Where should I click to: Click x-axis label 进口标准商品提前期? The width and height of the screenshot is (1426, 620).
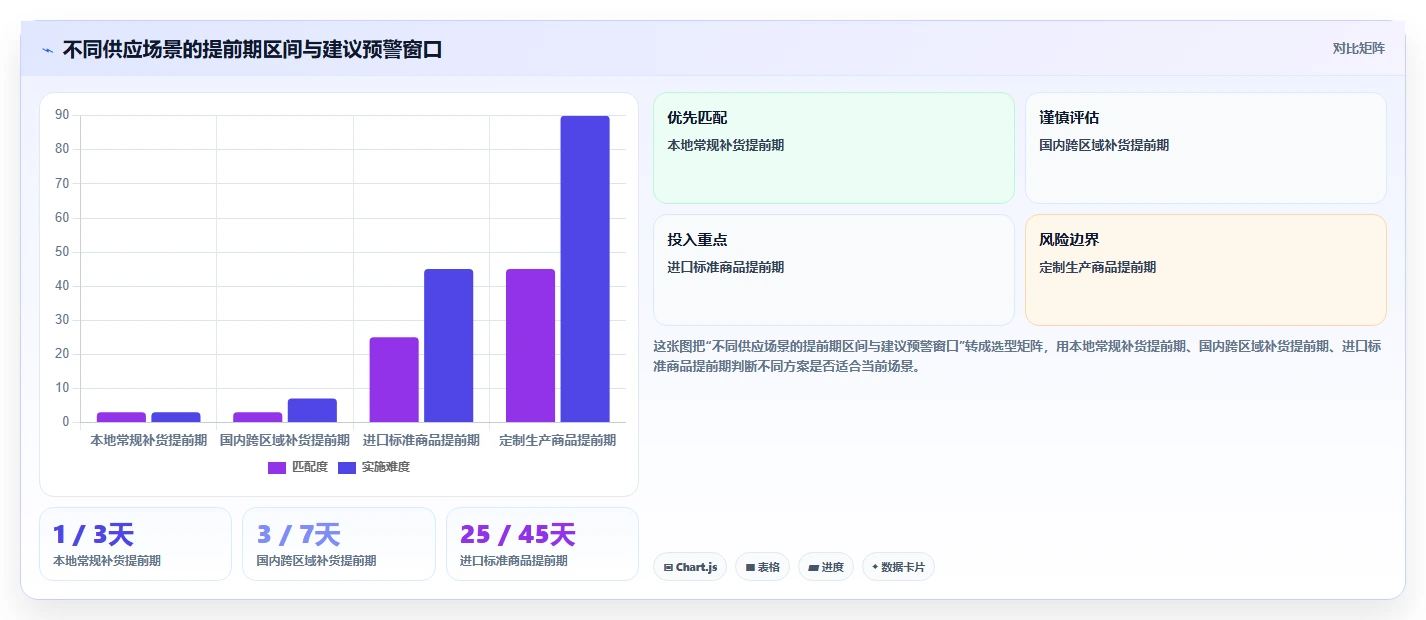[421, 440]
